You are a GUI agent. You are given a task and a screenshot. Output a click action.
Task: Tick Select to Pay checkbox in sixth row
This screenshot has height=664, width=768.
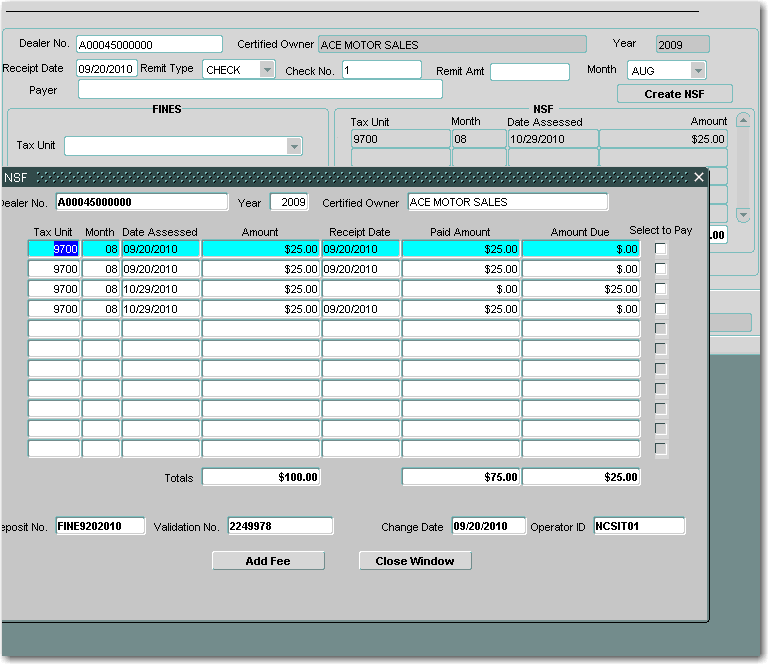(660, 349)
